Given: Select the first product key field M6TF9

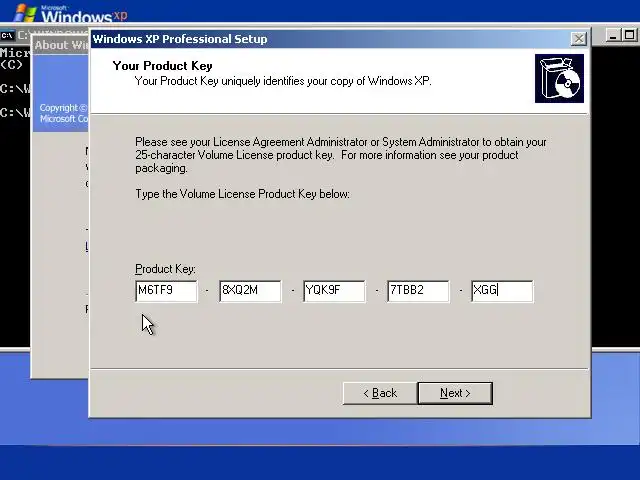Looking at the screenshot, I should (166, 291).
